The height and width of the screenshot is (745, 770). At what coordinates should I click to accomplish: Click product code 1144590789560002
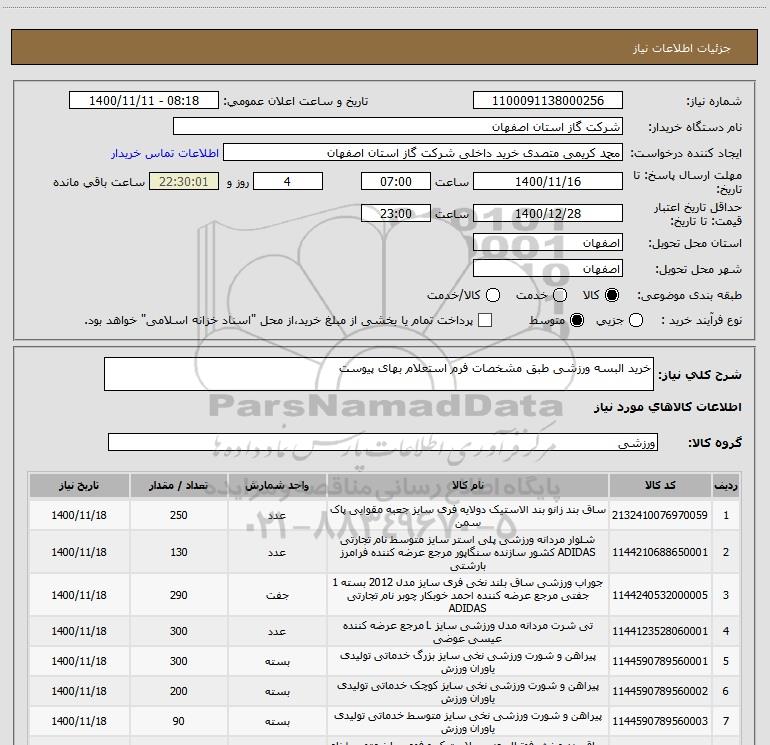[660, 691]
